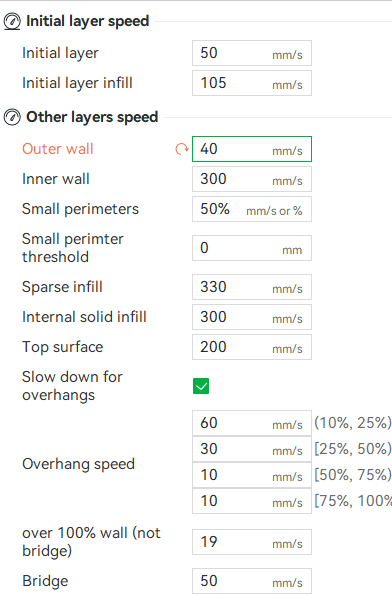This screenshot has height=595, width=392.
Task: Select the Bridge speed input field
Action: coord(252,581)
